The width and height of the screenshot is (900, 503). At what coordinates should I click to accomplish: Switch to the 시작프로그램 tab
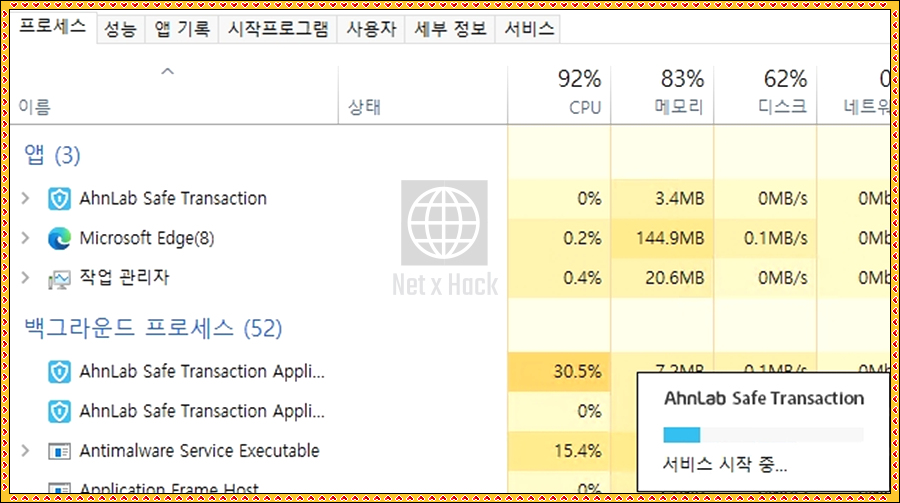click(278, 29)
